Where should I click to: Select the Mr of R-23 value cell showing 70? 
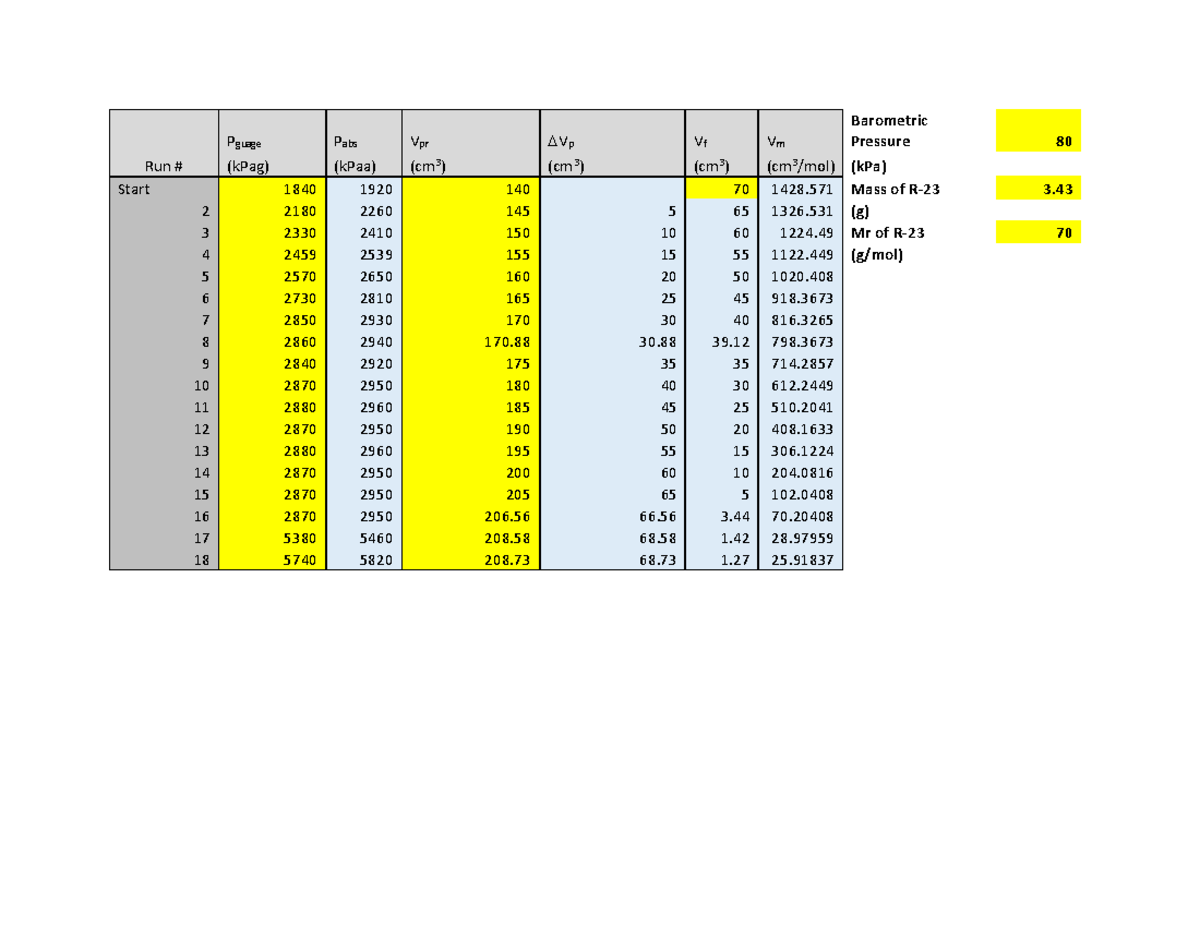[1040, 231]
